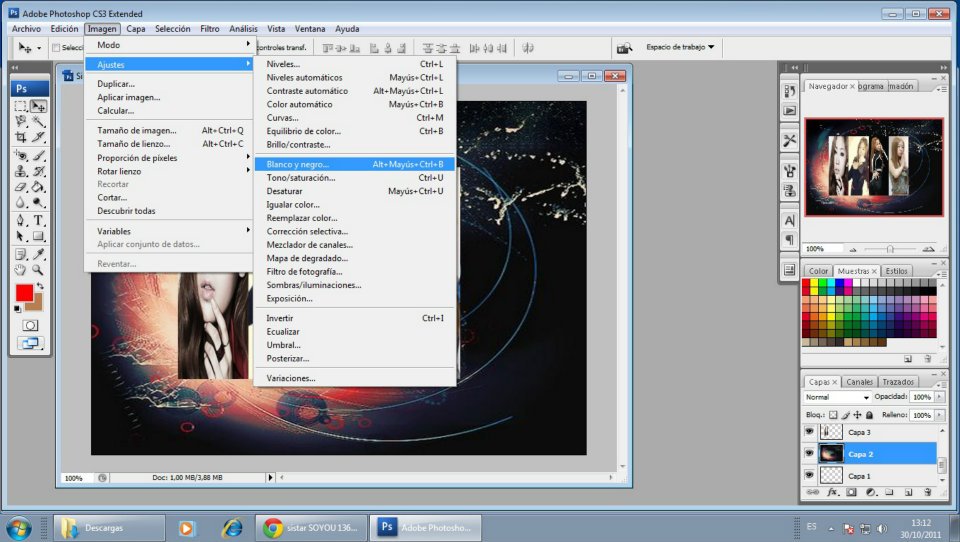Image resolution: width=960 pixels, height=542 pixels.
Task: Choose Invertir menu item
Action: click(x=354, y=318)
